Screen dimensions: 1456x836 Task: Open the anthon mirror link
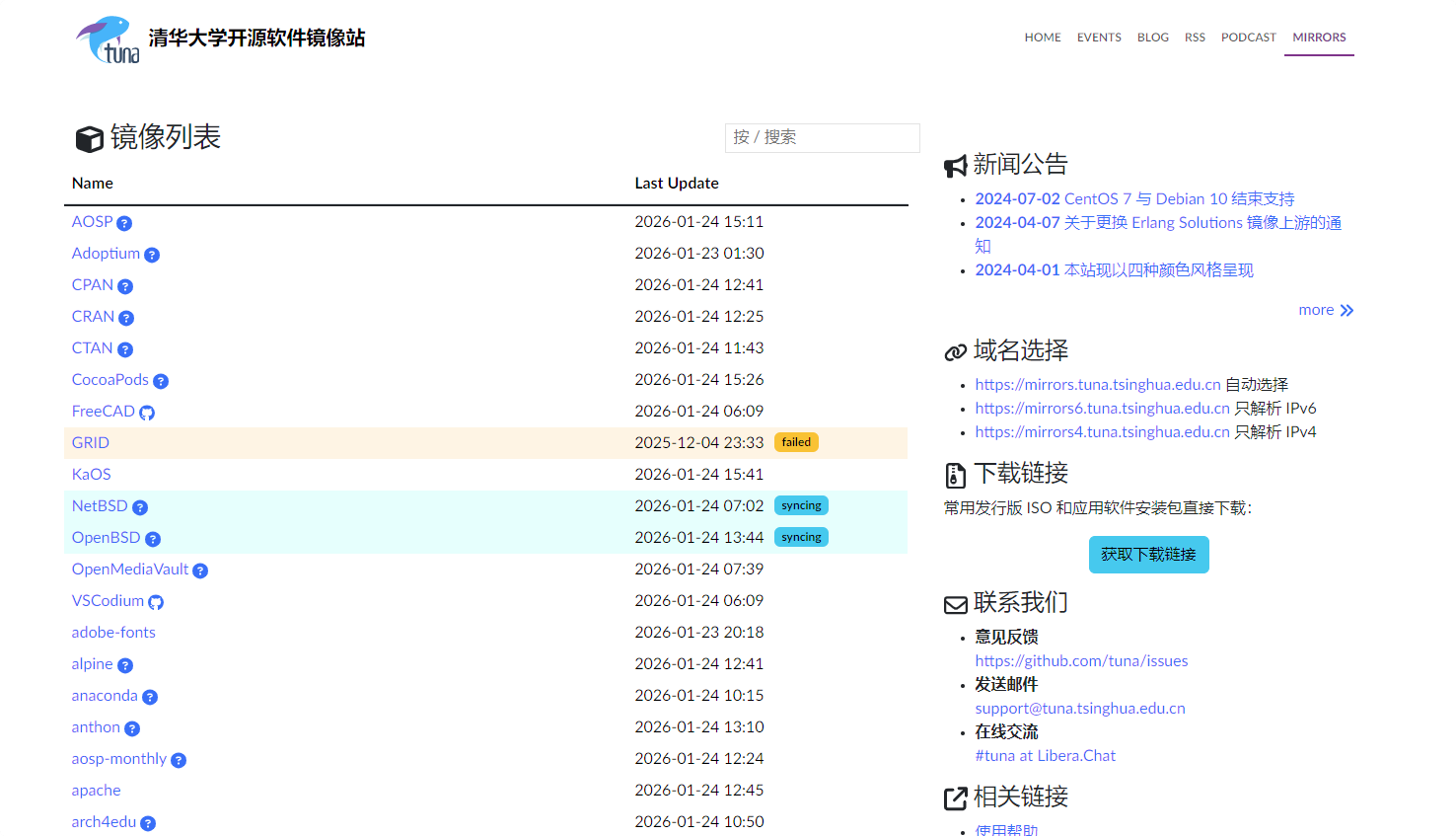[96, 727]
